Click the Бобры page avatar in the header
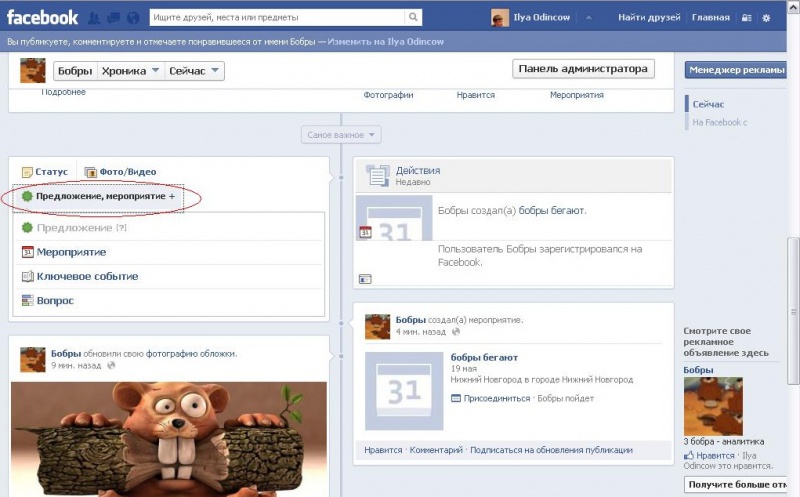The width and height of the screenshot is (800, 497). tap(33, 70)
